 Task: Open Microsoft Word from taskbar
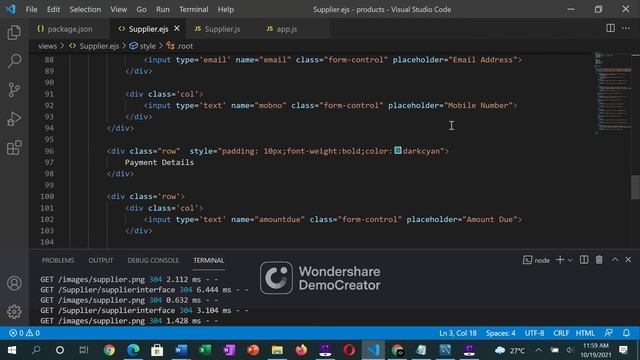(181, 350)
